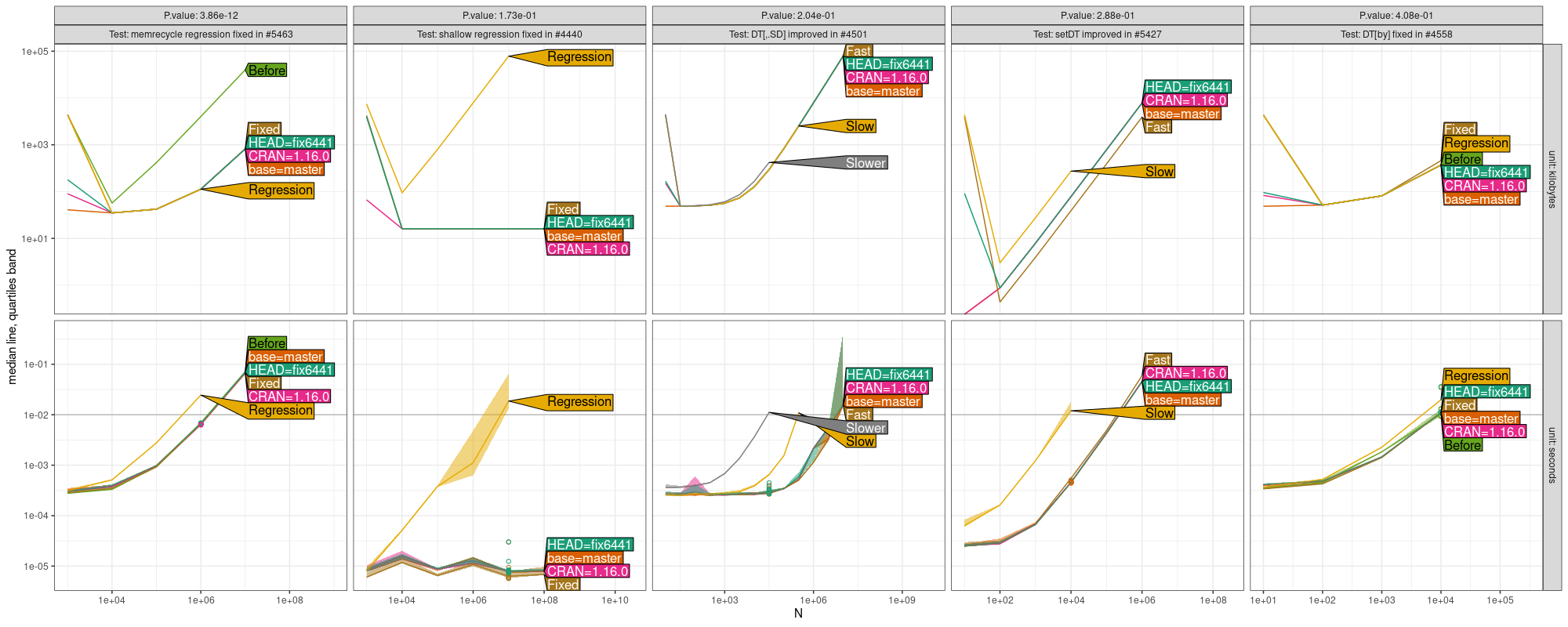Click the 'unit: seconds' row strip
The width and height of the screenshot is (1568, 627).
(1552, 455)
